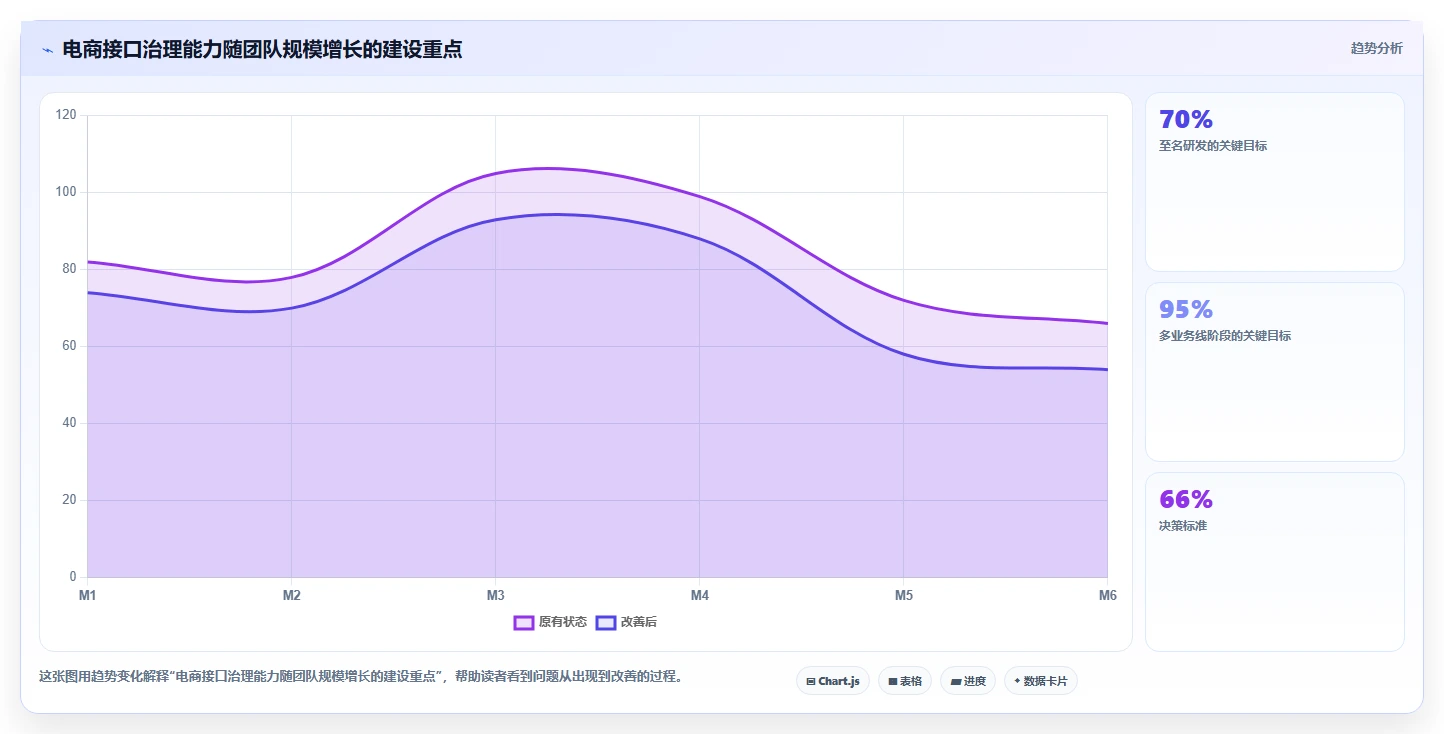Click the M5 axis label
This screenshot has height=734, width=1444.
(904, 596)
